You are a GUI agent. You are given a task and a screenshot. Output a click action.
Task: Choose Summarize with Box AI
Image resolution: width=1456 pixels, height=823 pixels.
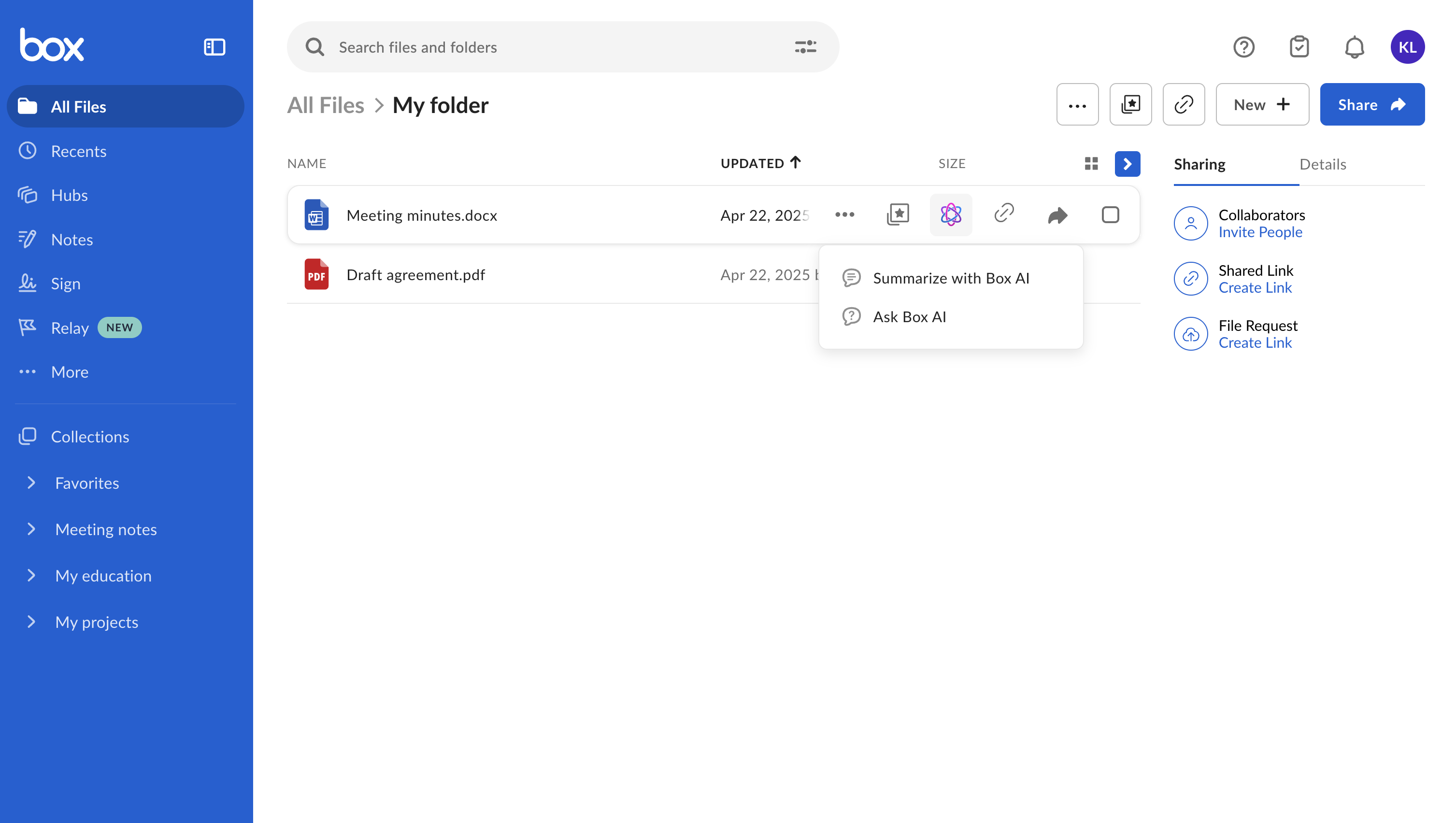click(951, 278)
